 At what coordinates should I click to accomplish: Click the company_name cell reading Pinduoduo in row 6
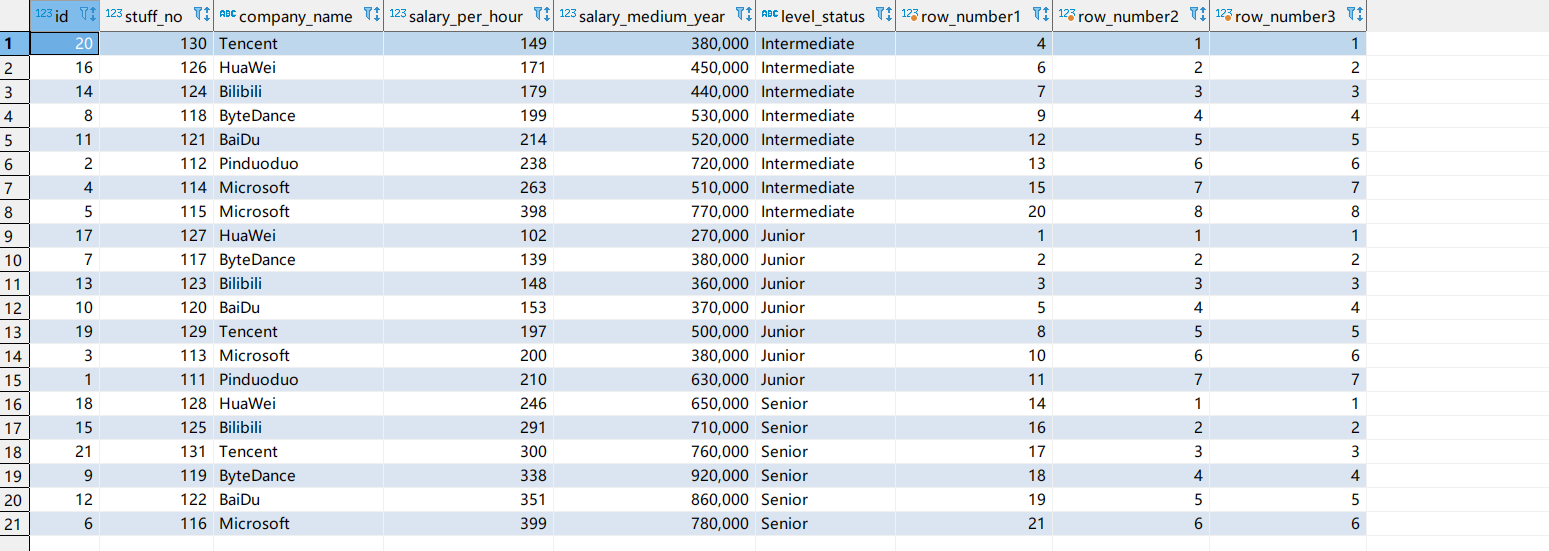tap(298, 163)
